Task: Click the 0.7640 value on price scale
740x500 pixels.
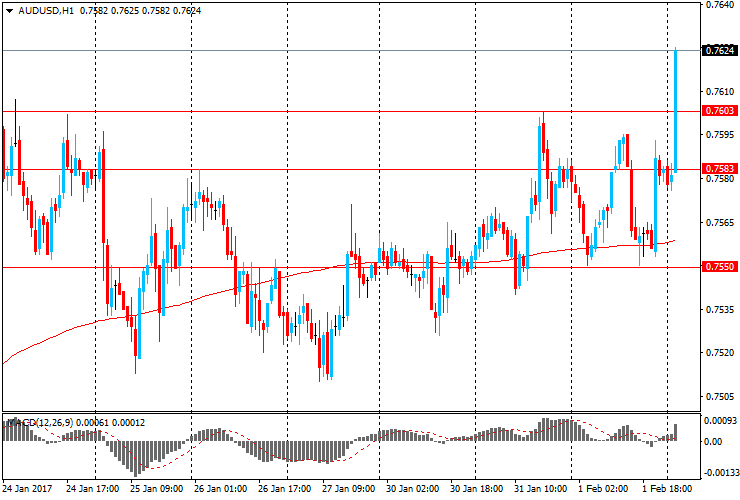Action: coord(720,5)
